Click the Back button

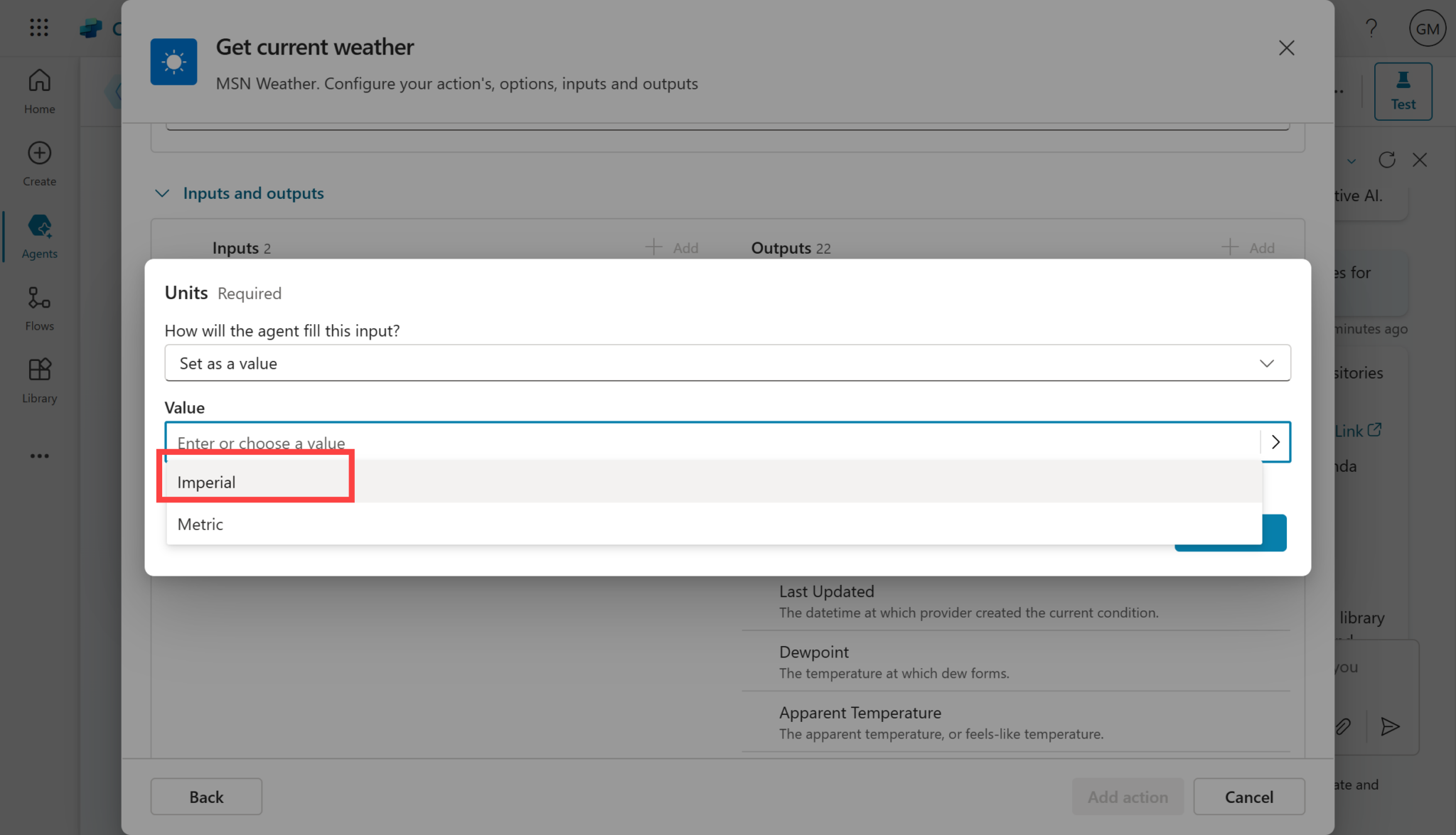206,797
